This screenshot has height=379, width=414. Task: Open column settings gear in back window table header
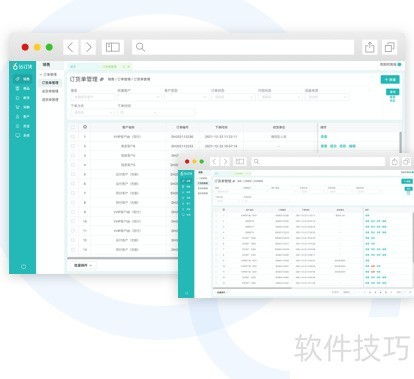85,127
